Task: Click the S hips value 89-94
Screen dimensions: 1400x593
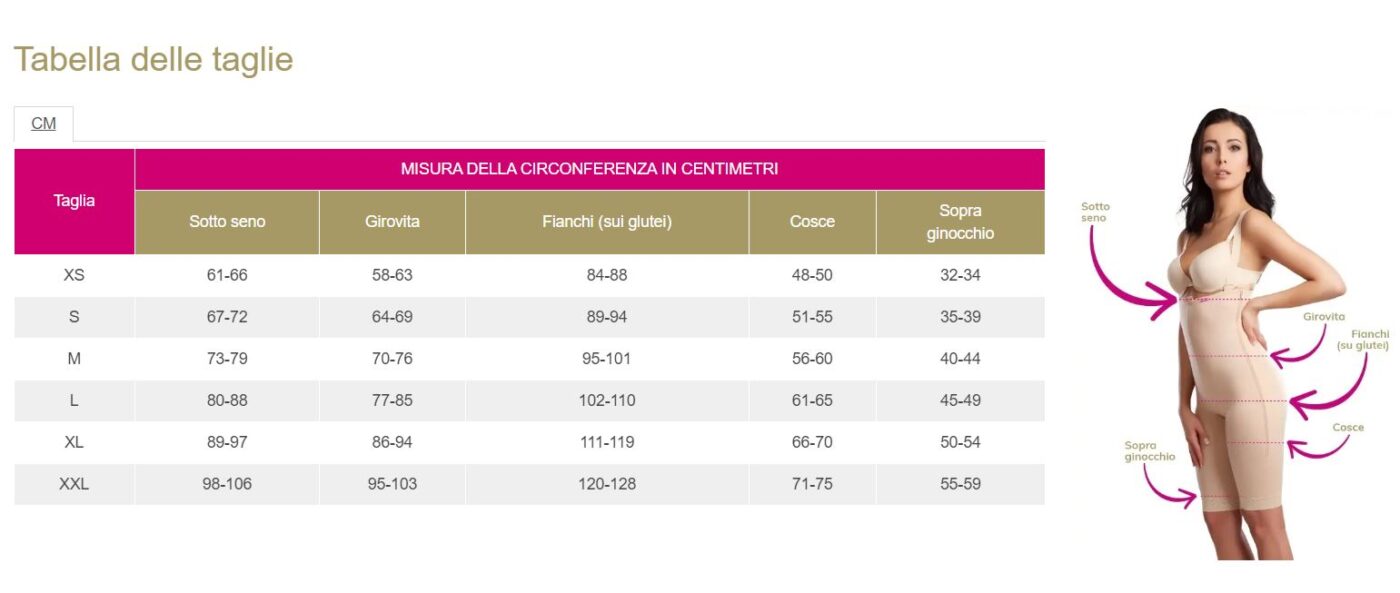Action: 607,317
